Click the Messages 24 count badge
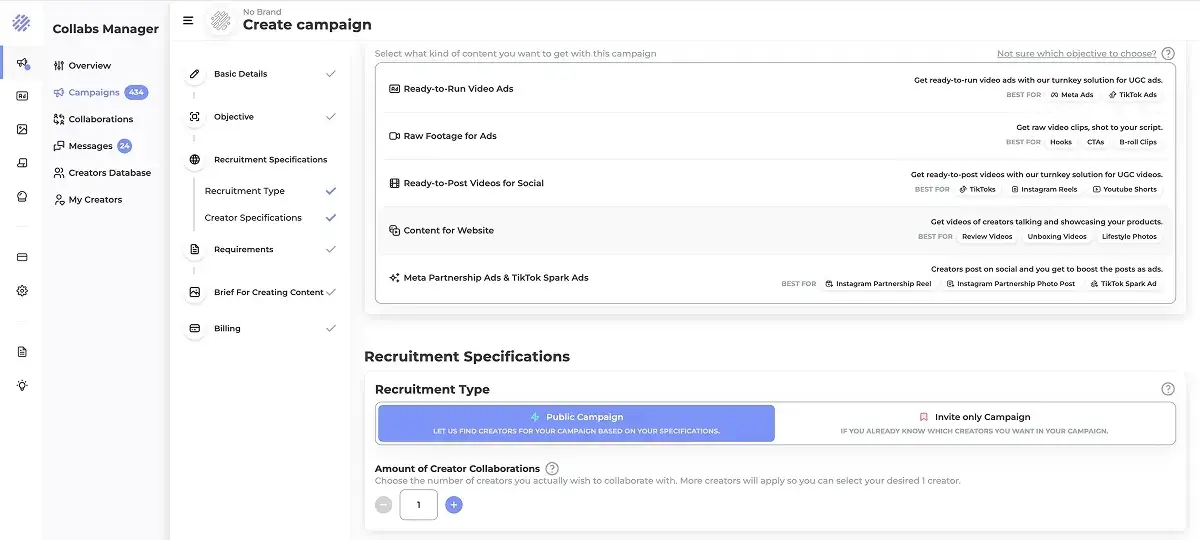This screenshot has width=1200, height=540. coord(125,146)
